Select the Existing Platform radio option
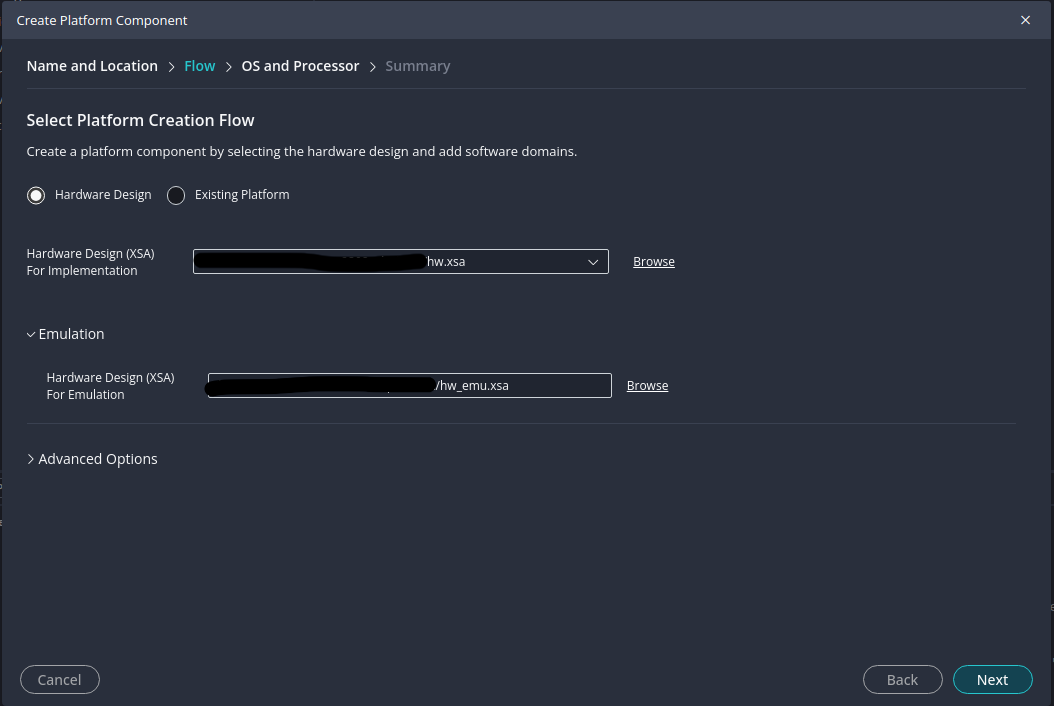Viewport: 1054px width, 706px height. 176,195
